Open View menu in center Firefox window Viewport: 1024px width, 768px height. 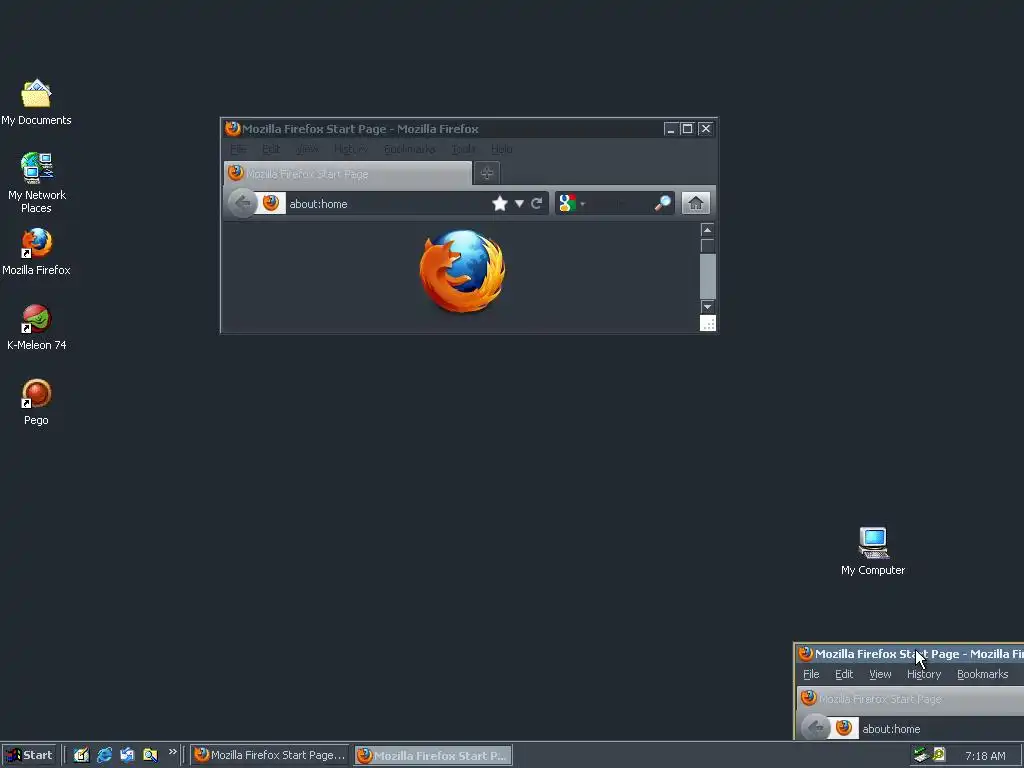point(307,150)
